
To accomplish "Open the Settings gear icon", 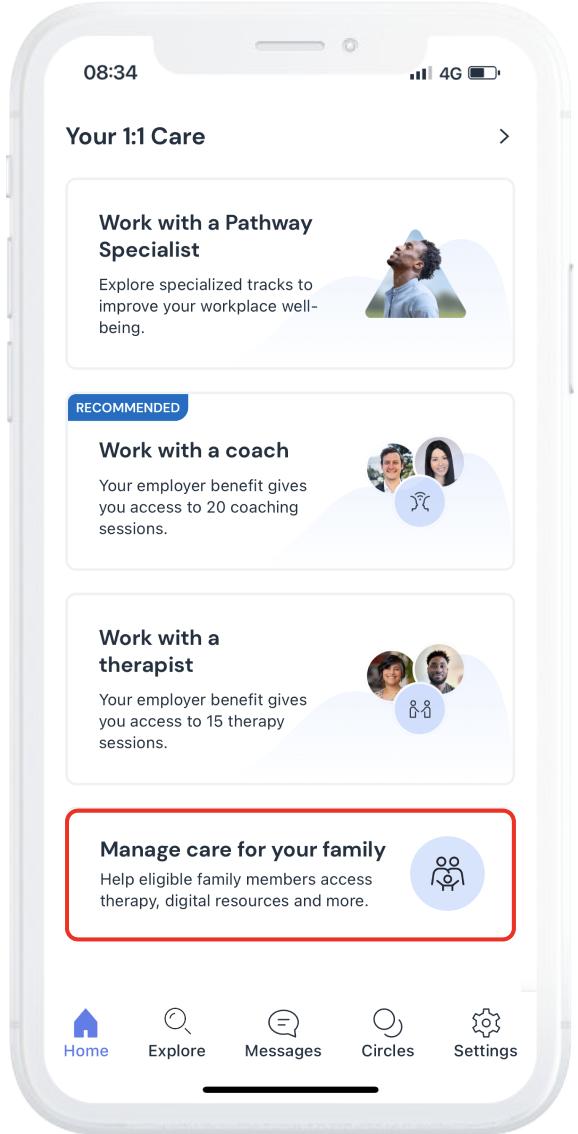I will [x=485, y=1023].
